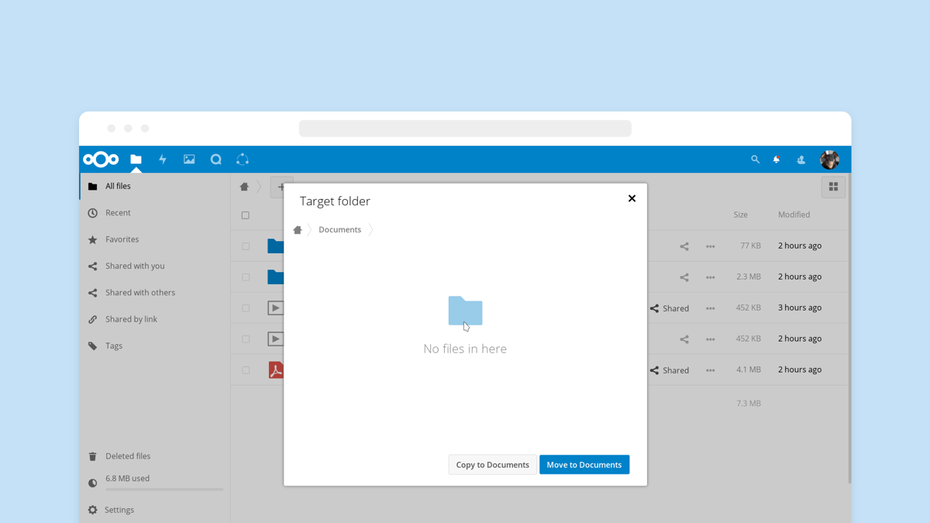Image resolution: width=930 pixels, height=523 pixels.
Task: Open the notifications bell icon
Action: [777, 160]
